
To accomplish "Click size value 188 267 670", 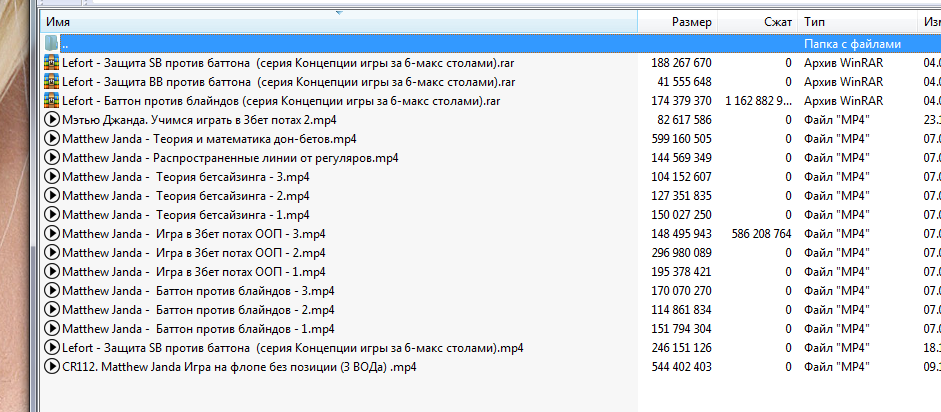I will point(681,62).
